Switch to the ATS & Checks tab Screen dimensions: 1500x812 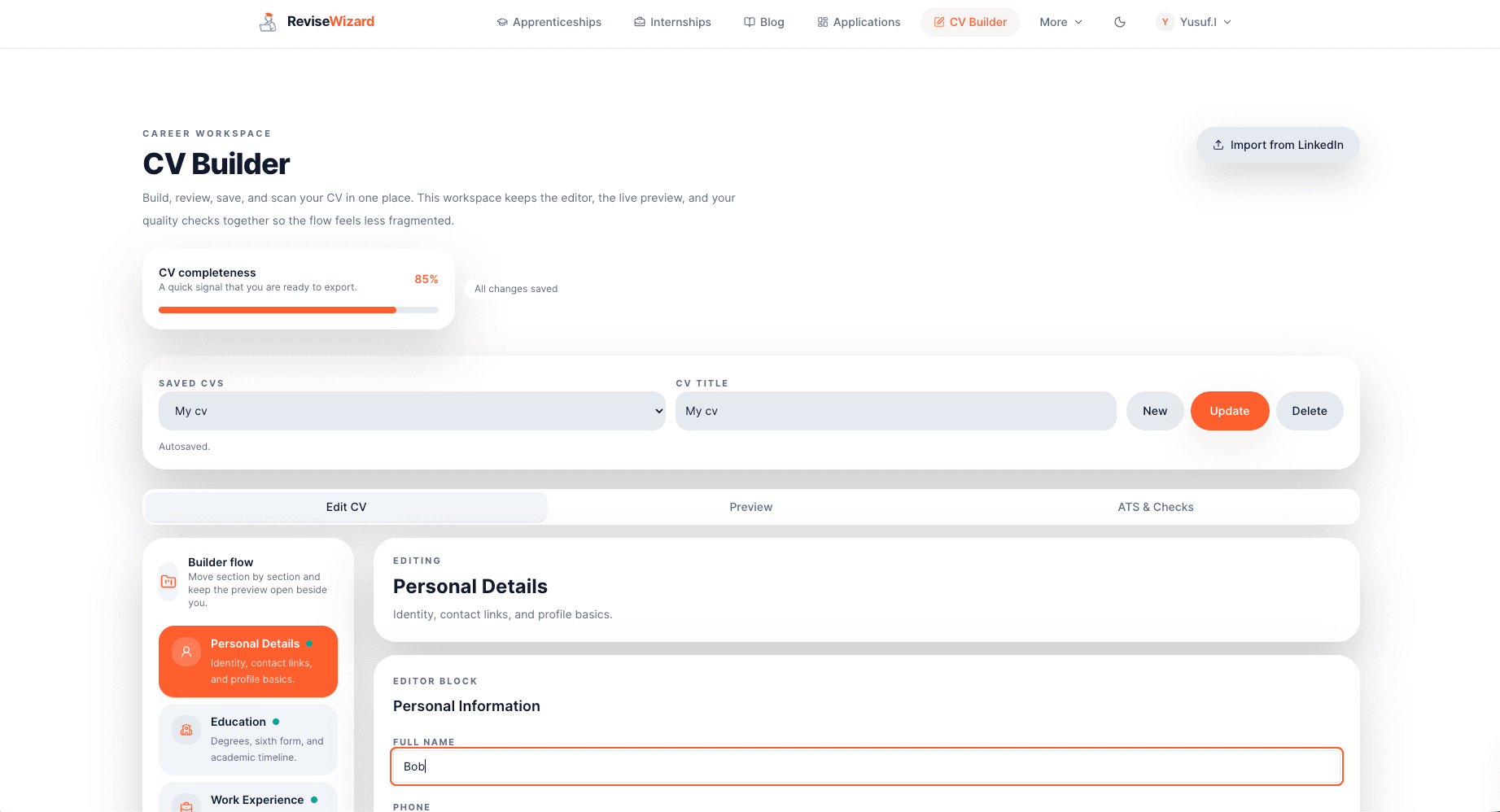(1156, 507)
